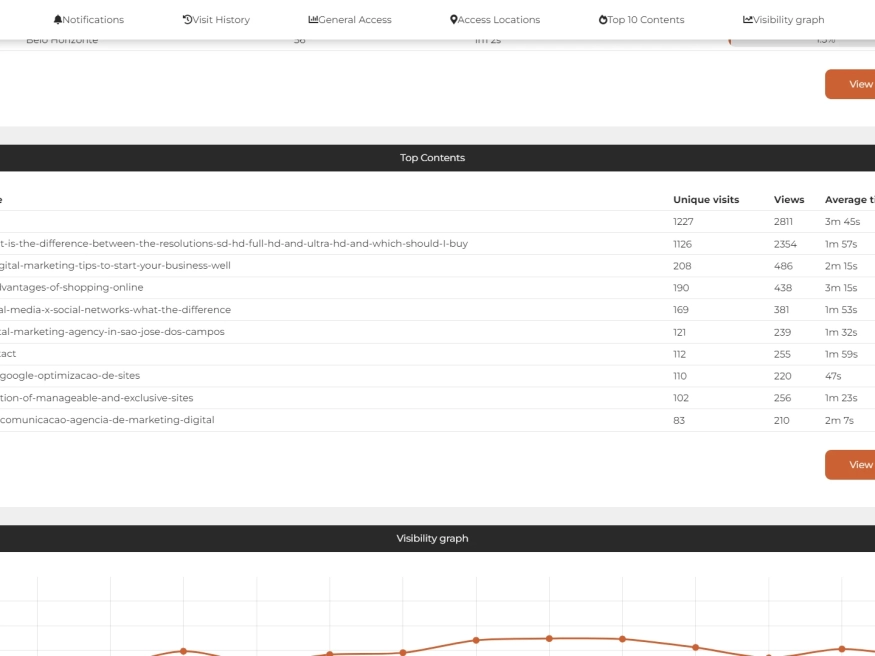
Task: Sort contents by the Views column
Action: (x=789, y=199)
